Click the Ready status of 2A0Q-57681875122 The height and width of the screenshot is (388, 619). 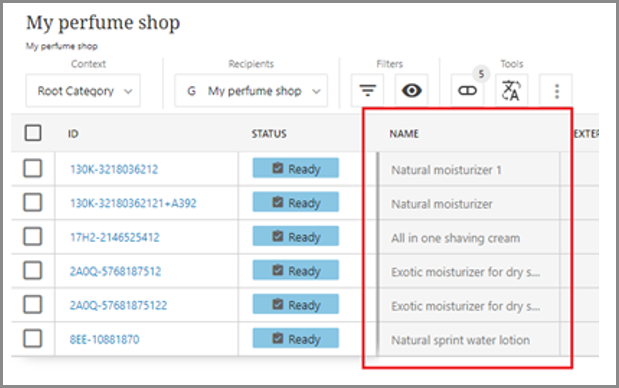coord(296,304)
